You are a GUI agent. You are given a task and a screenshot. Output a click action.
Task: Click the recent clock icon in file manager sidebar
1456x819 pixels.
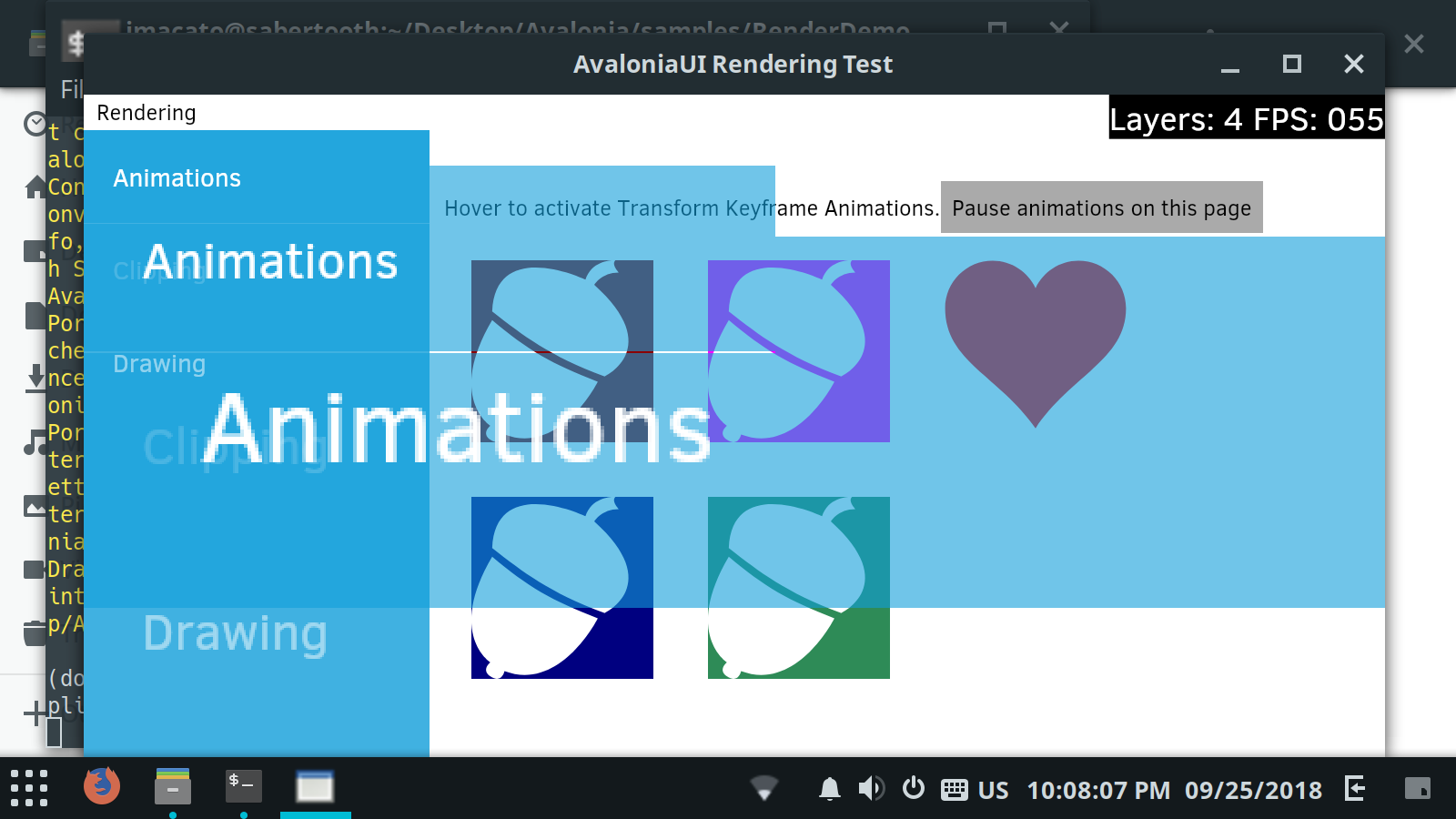[35, 124]
